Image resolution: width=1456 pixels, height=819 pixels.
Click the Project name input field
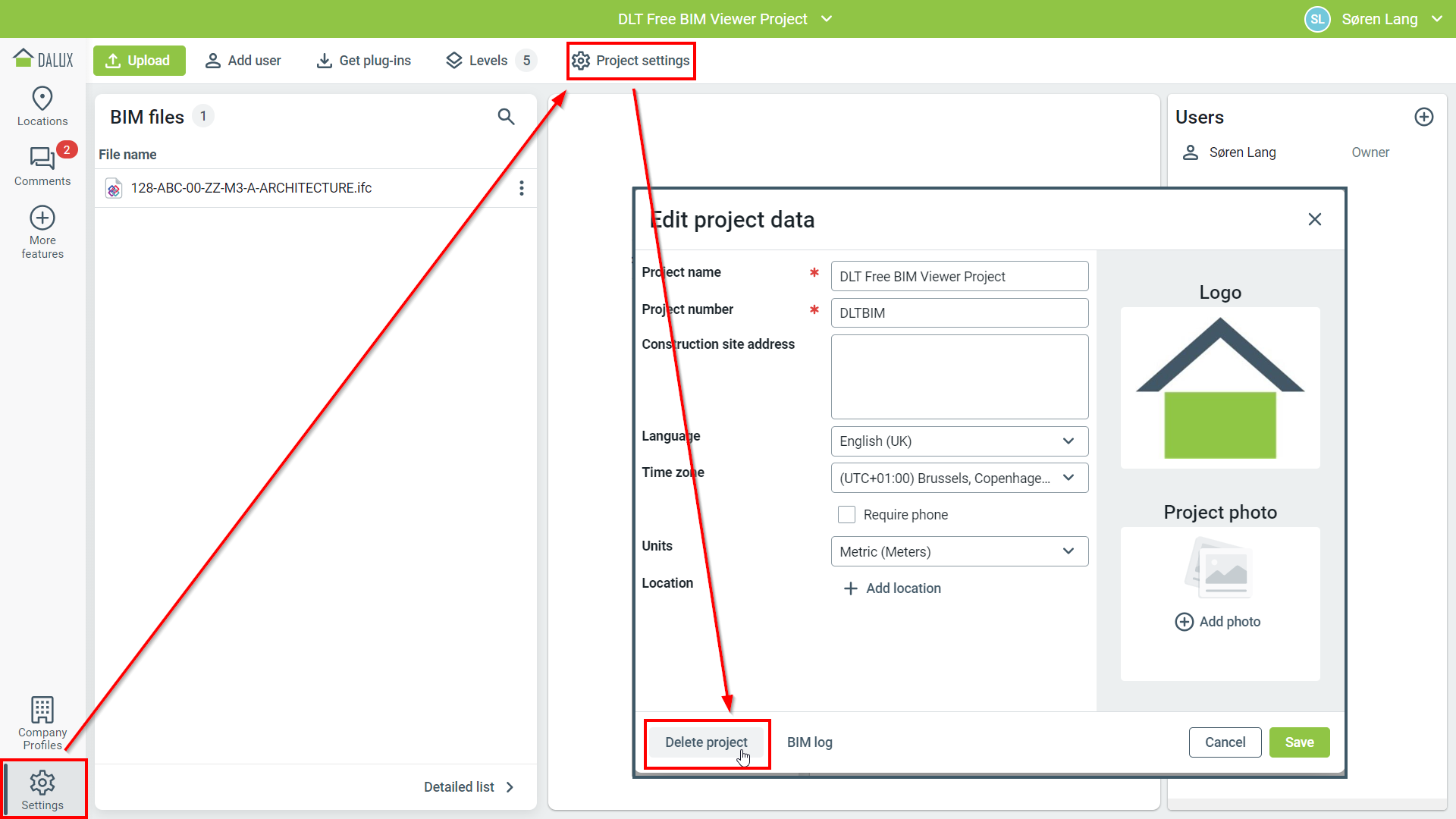tap(959, 277)
